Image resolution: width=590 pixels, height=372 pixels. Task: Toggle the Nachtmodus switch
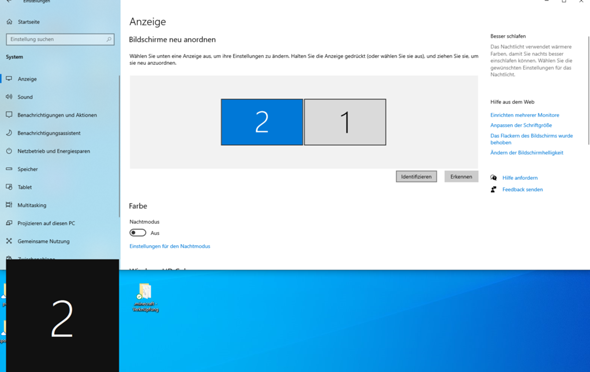(x=138, y=233)
